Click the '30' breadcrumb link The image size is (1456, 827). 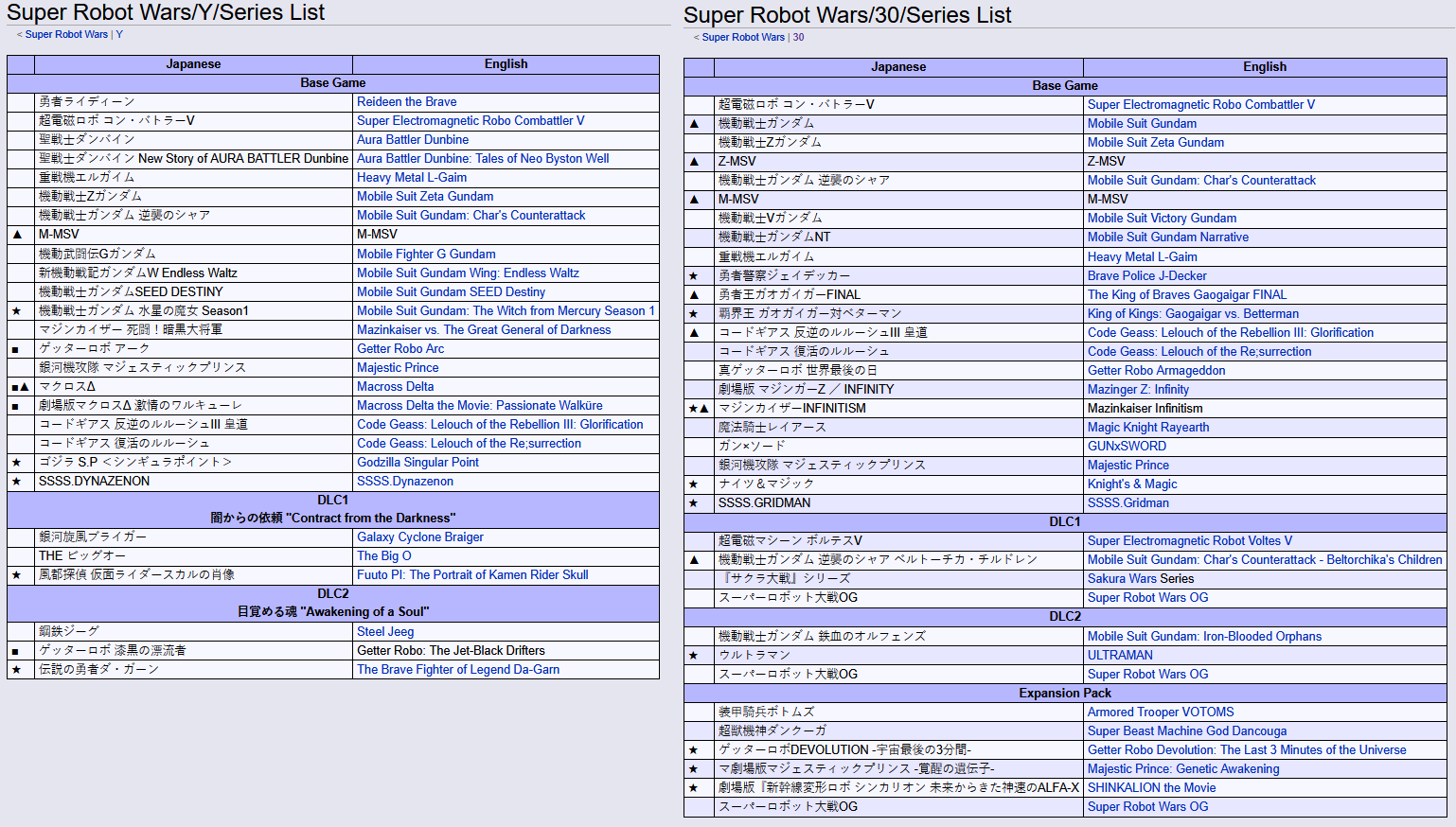(799, 38)
